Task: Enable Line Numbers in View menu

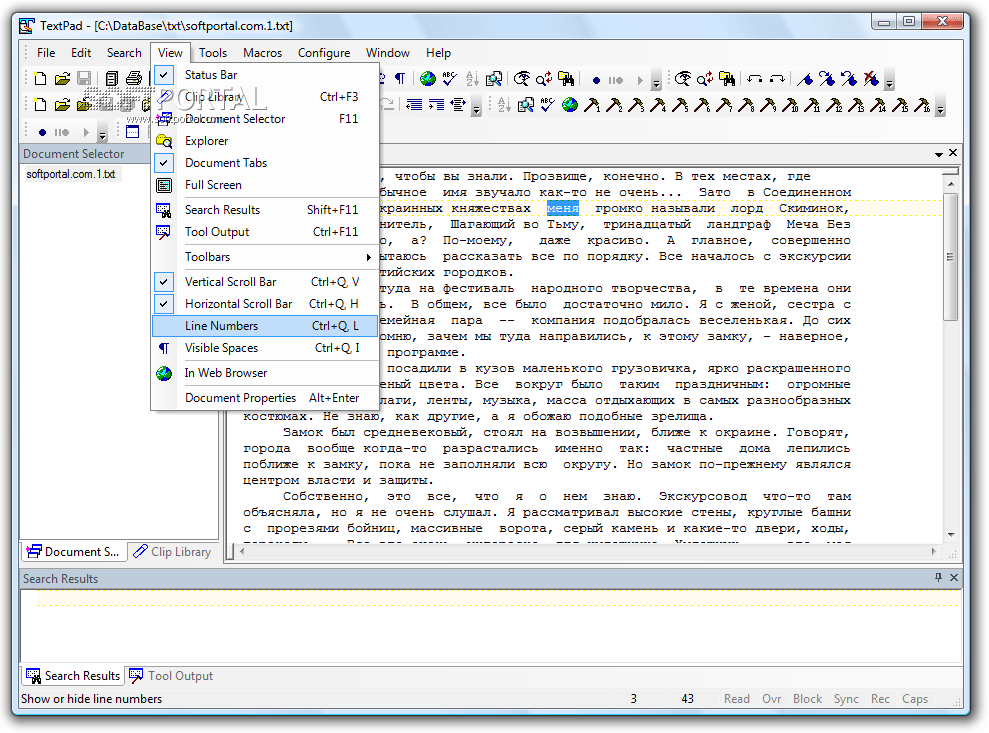Action: 265,326
